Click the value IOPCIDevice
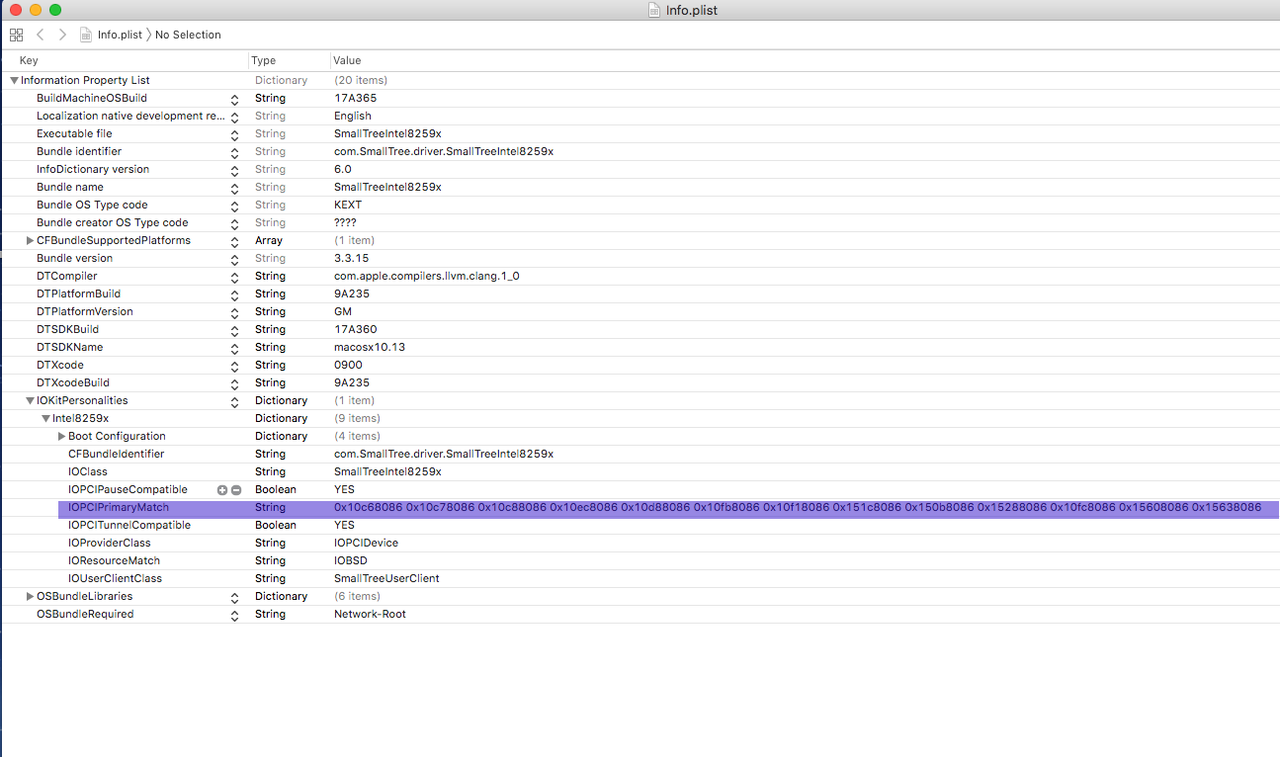 pos(365,543)
